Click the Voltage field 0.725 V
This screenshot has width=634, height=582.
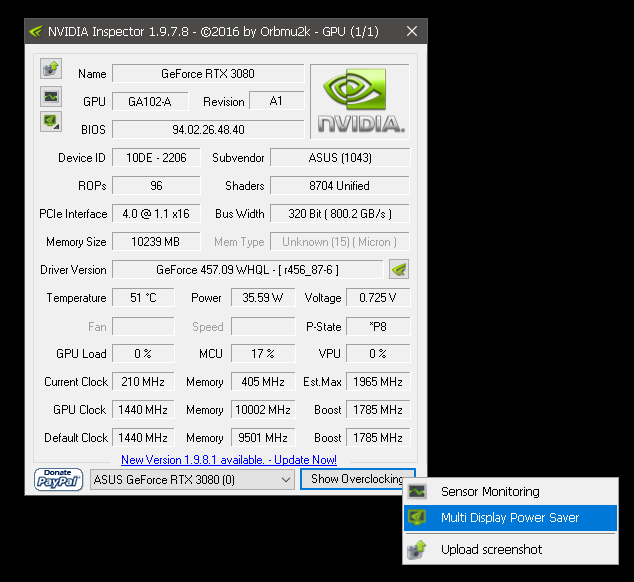pos(378,298)
